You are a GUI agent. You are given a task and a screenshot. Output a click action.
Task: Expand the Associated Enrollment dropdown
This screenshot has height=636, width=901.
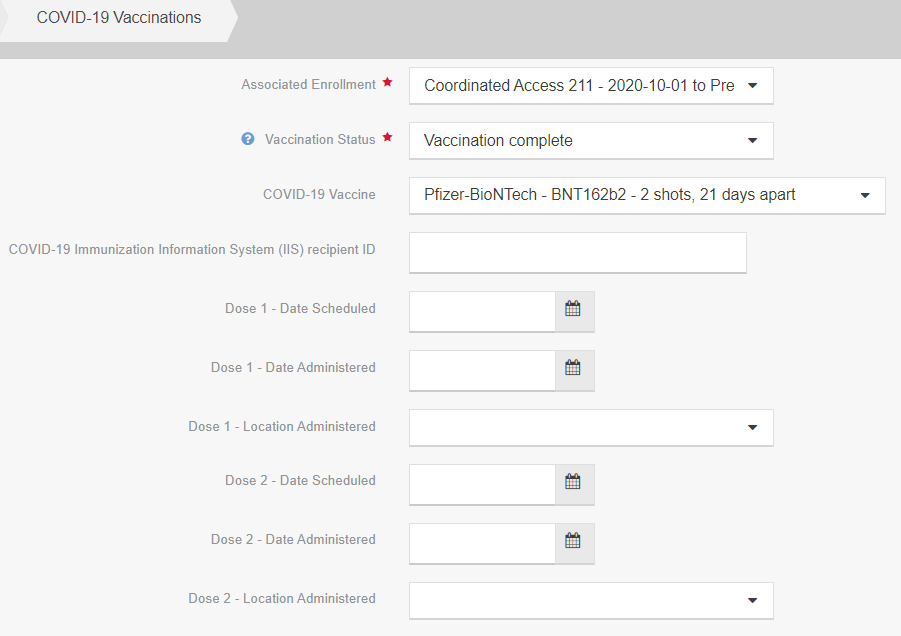coord(590,86)
